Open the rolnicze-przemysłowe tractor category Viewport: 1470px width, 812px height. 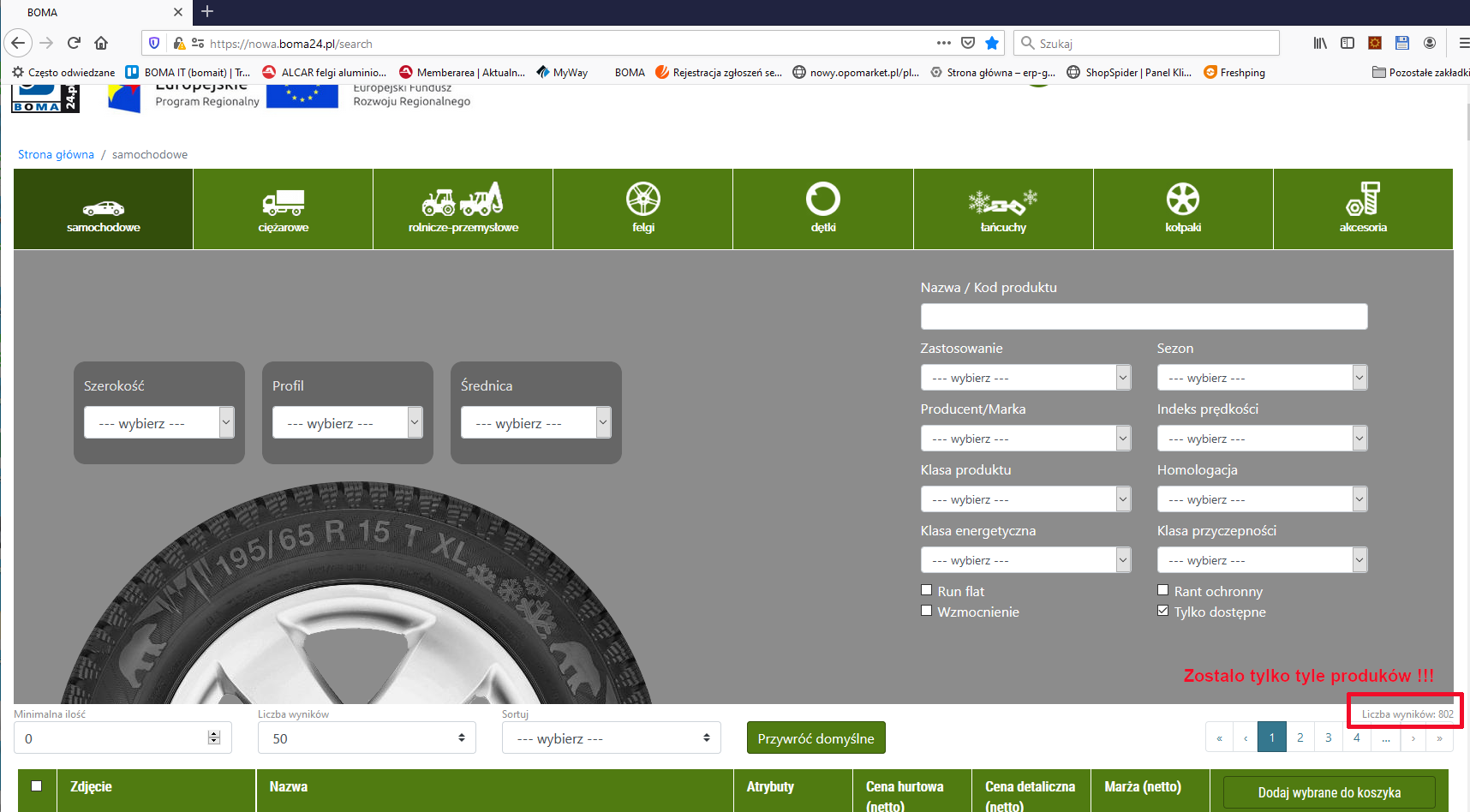coord(463,209)
